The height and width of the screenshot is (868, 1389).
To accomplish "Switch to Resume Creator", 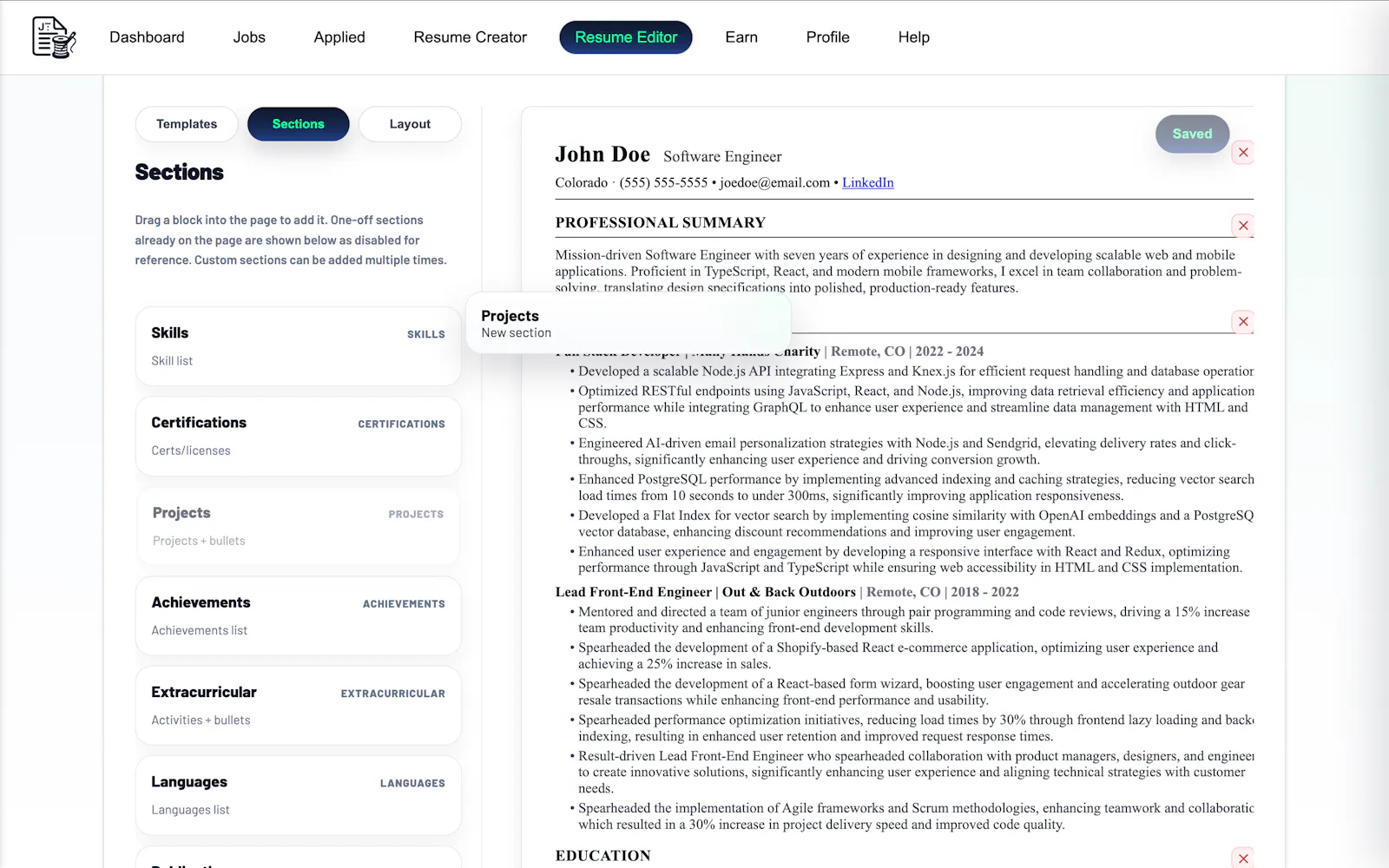I will point(470,37).
